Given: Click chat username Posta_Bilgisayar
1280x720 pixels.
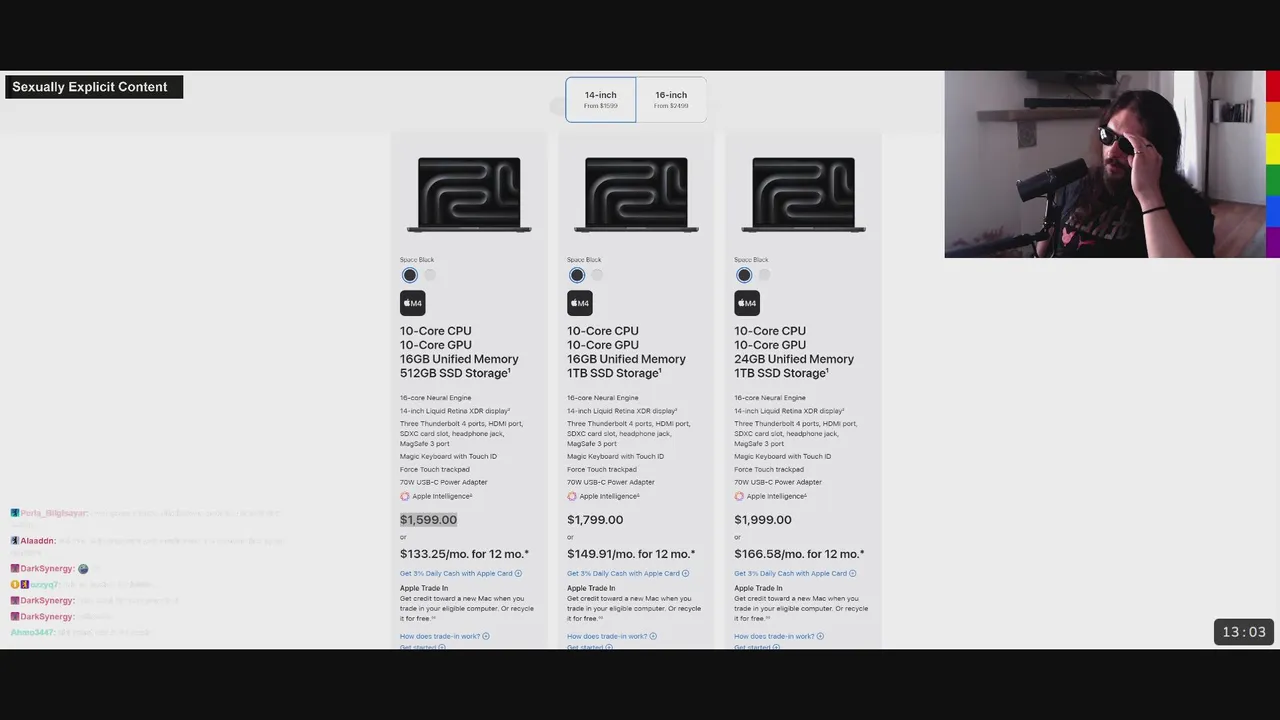Looking at the screenshot, I should [54, 513].
